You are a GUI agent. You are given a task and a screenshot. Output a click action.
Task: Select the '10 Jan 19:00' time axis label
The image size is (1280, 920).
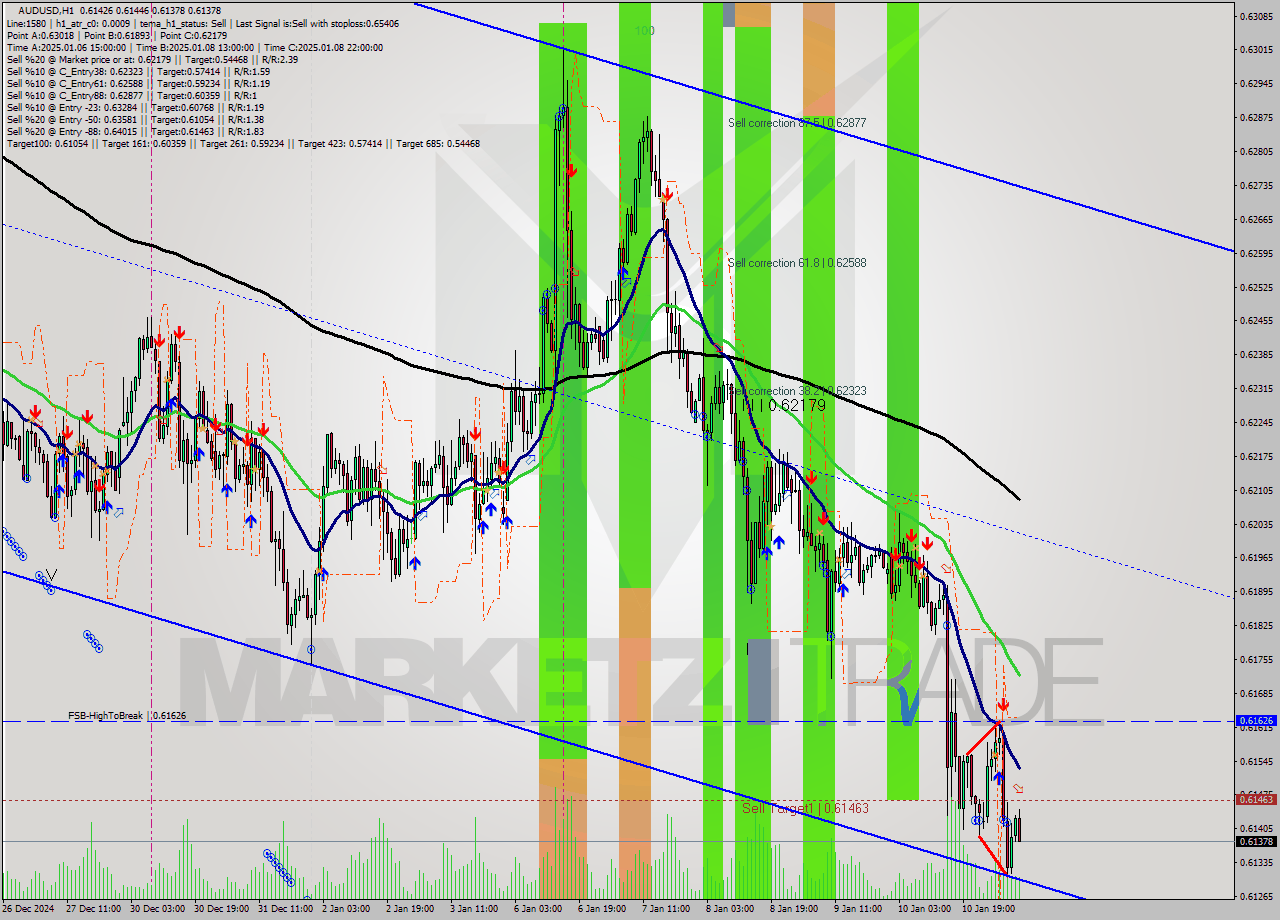990,910
